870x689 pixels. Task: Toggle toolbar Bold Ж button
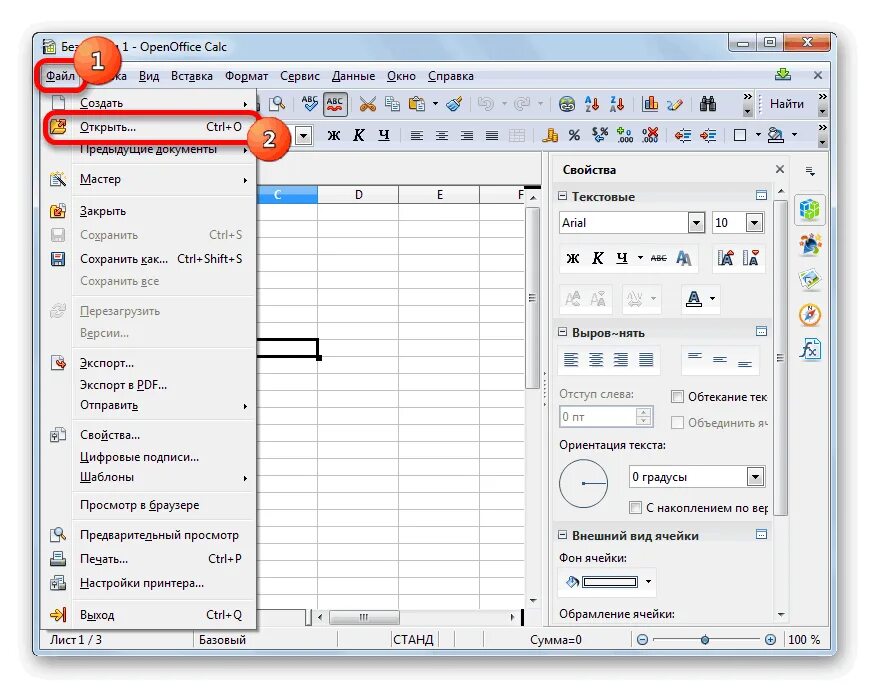pyautogui.click(x=333, y=135)
